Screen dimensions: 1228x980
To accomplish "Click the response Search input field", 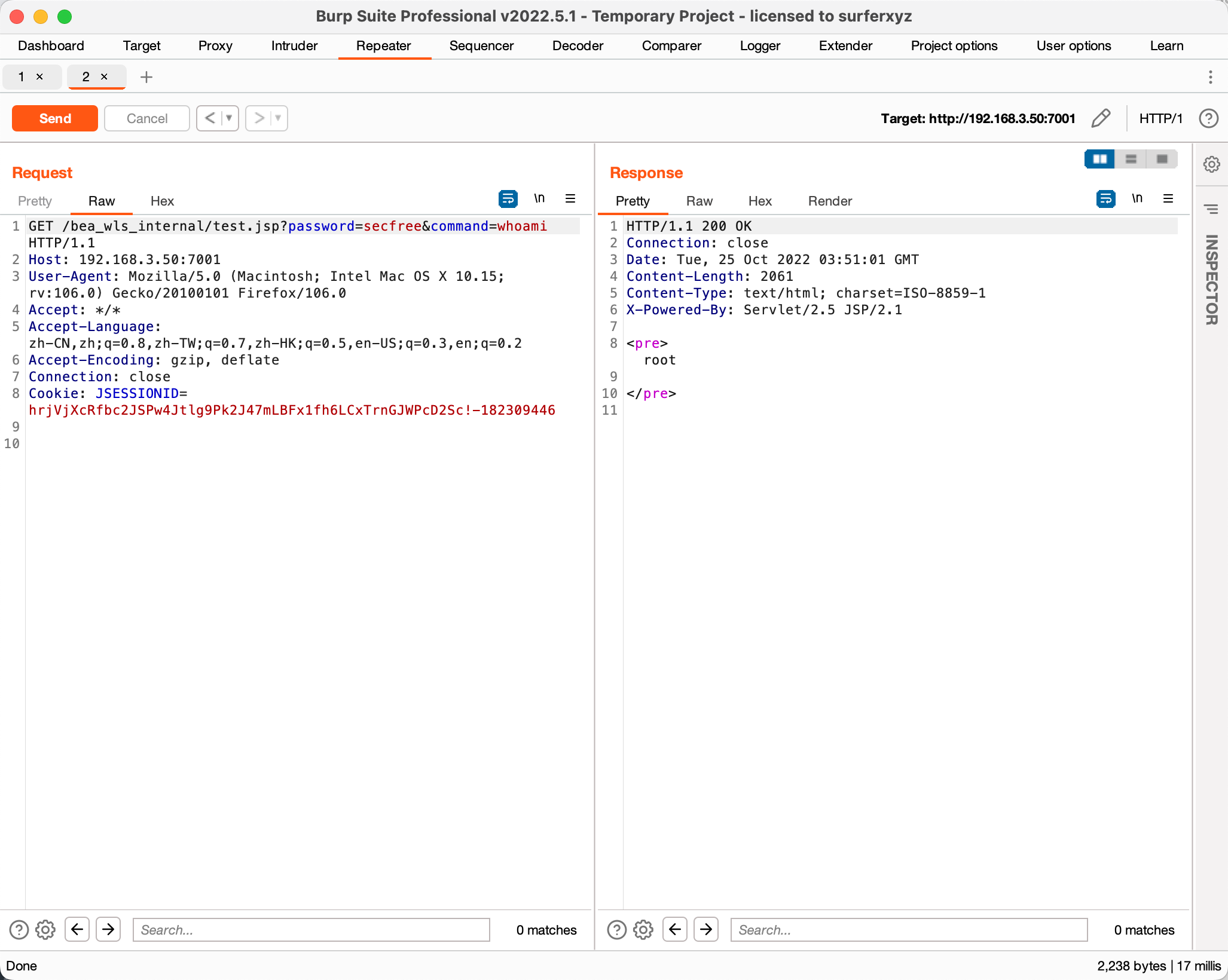I will pos(909,930).
